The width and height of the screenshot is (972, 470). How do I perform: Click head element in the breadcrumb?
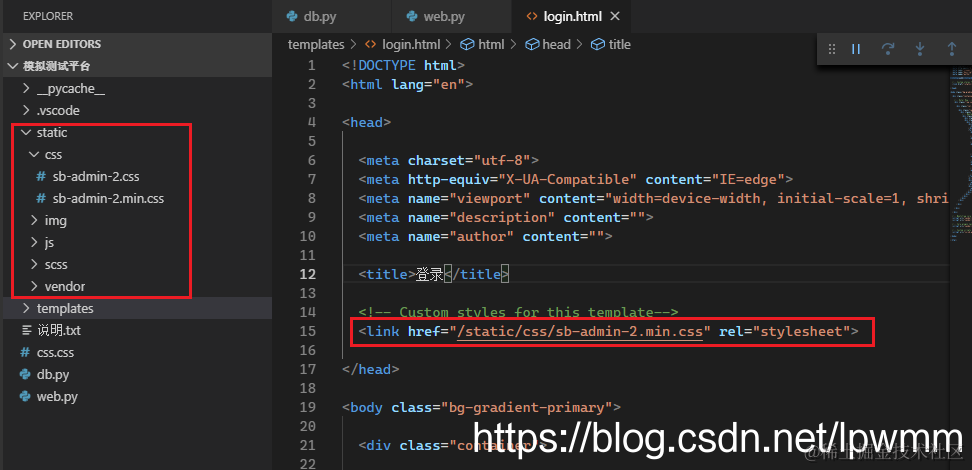pyautogui.click(x=556, y=45)
